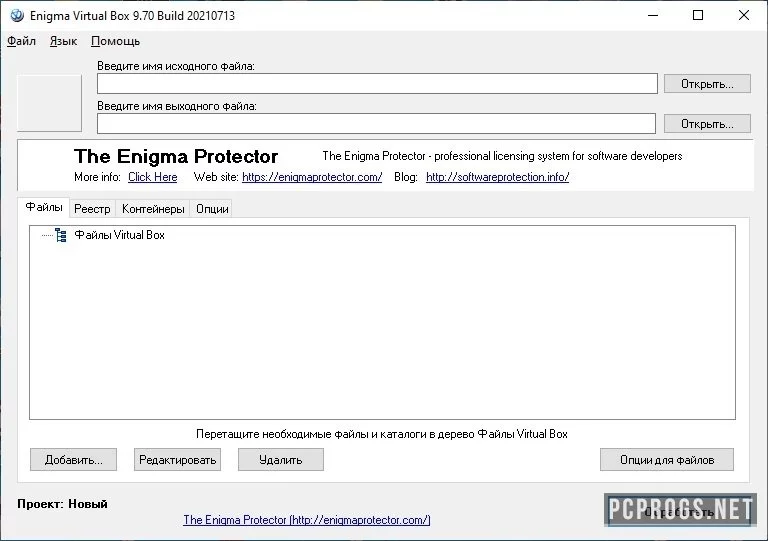Open the softwareprotection.info blog link
The image size is (768, 541).
click(497, 177)
